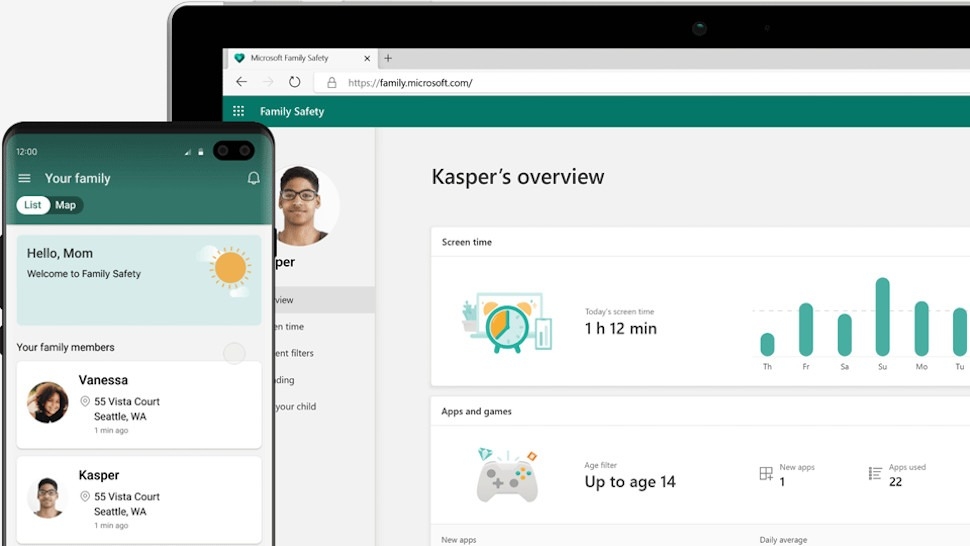
Task: Tap the sun weather icon in the welcome card
Action: (x=230, y=268)
